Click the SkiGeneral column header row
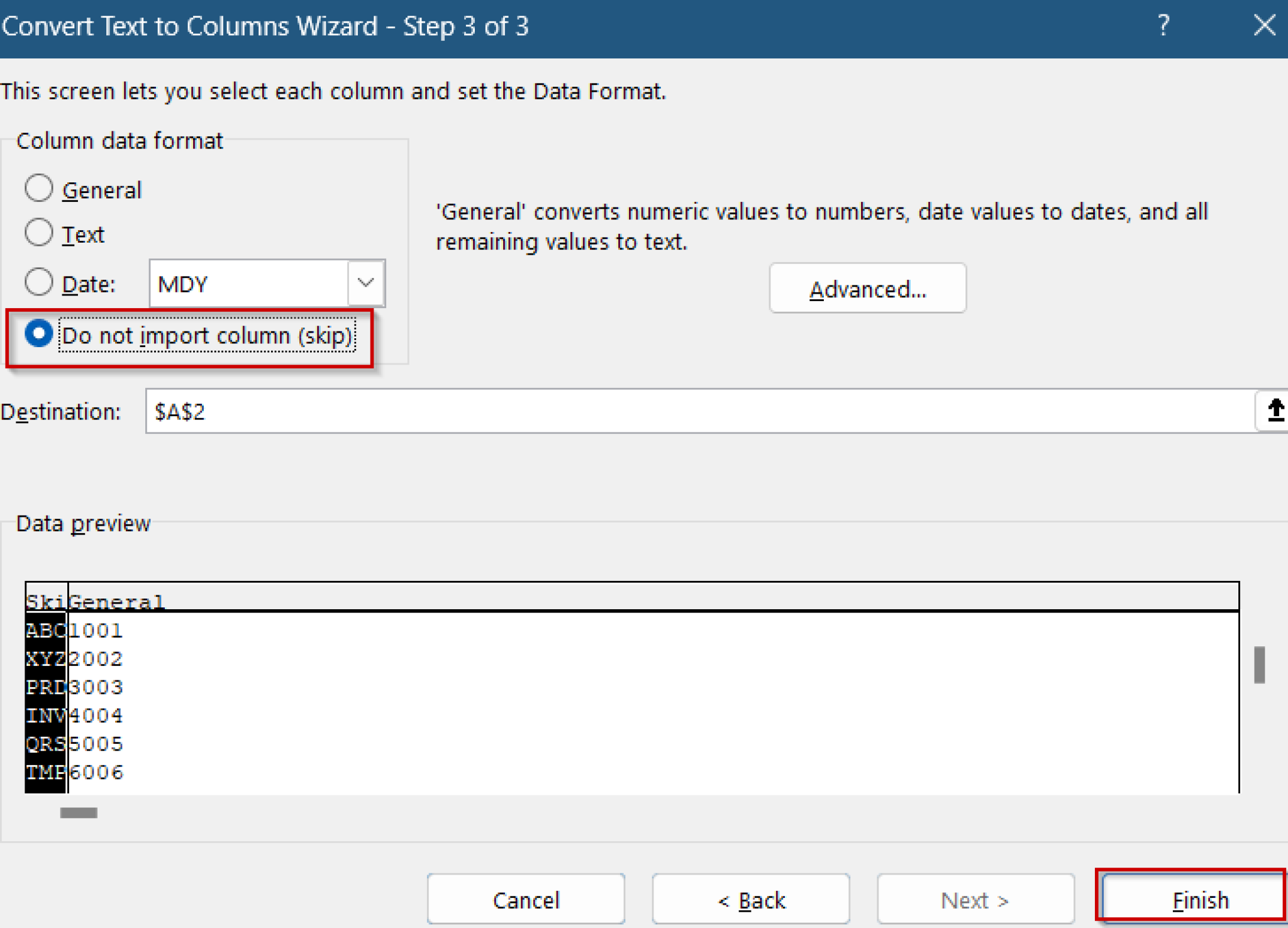Viewport: 1288px width, 928px height. (x=94, y=601)
